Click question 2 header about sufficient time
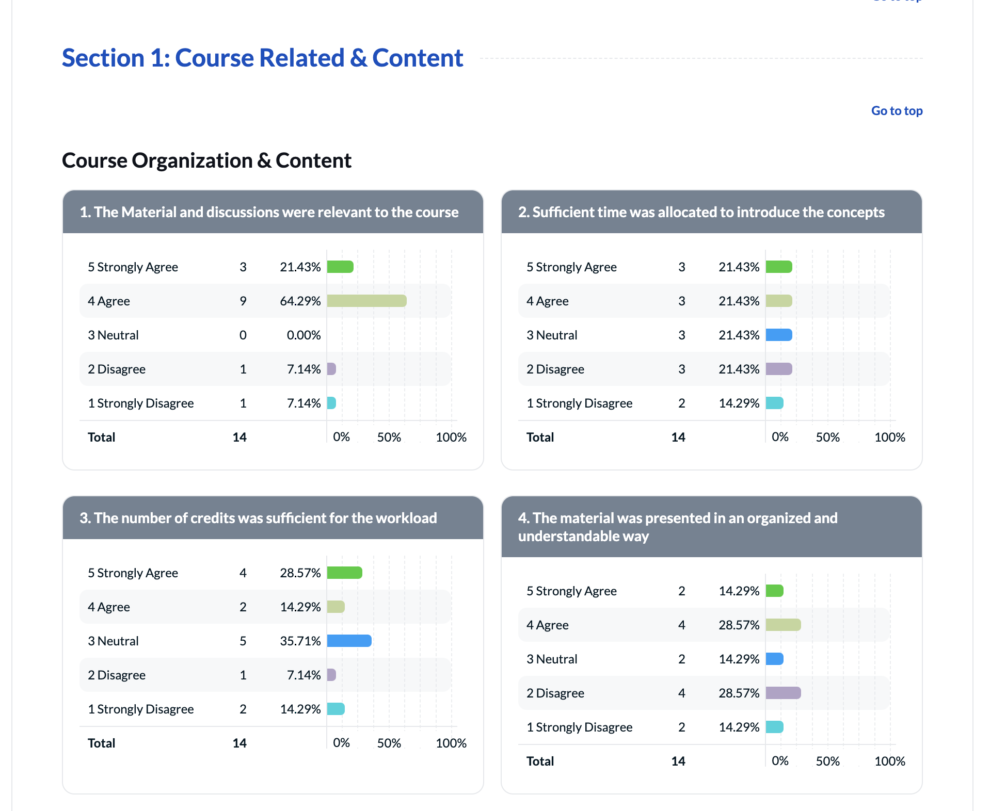 coord(712,212)
